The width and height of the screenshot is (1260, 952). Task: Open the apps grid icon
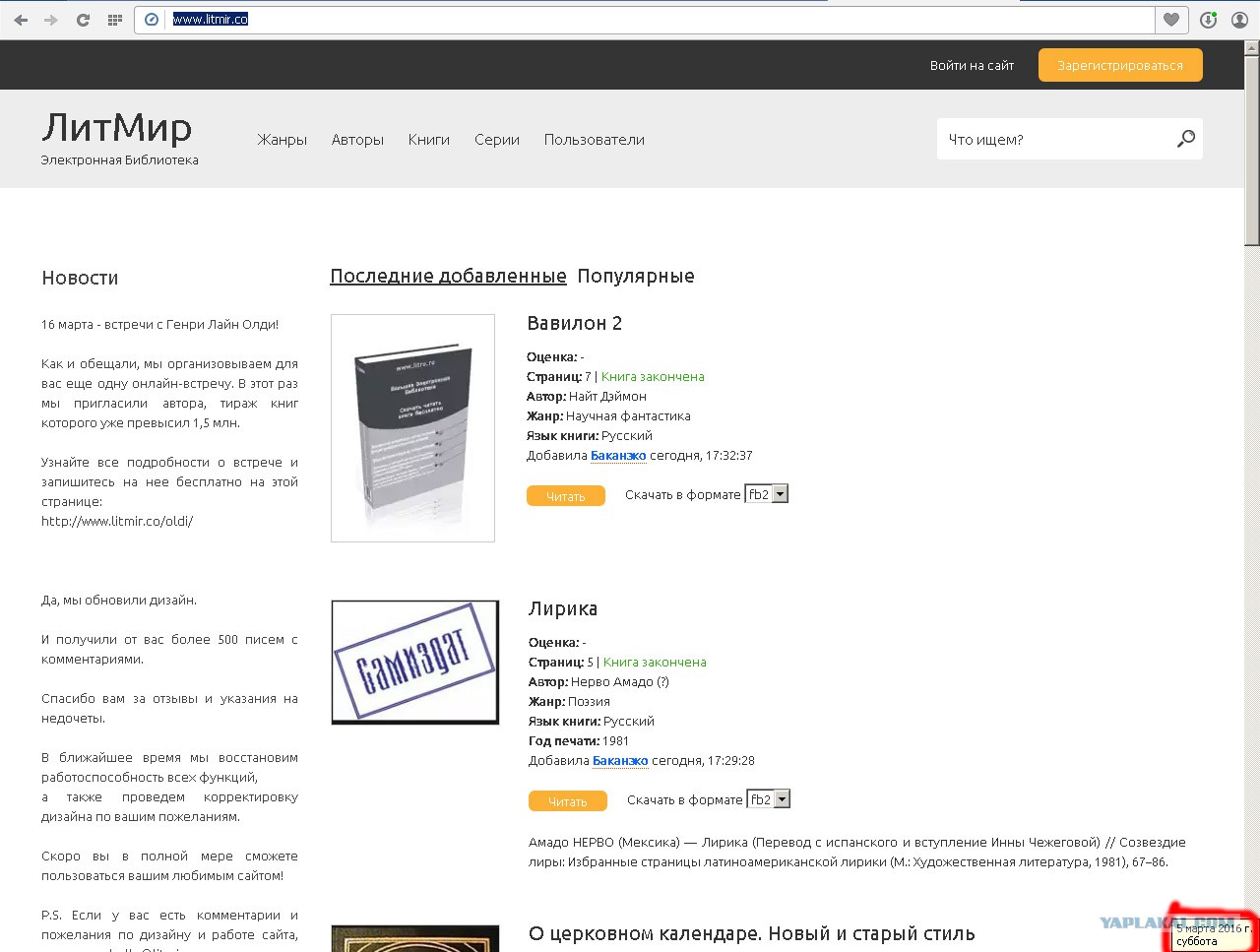coord(115,20)
